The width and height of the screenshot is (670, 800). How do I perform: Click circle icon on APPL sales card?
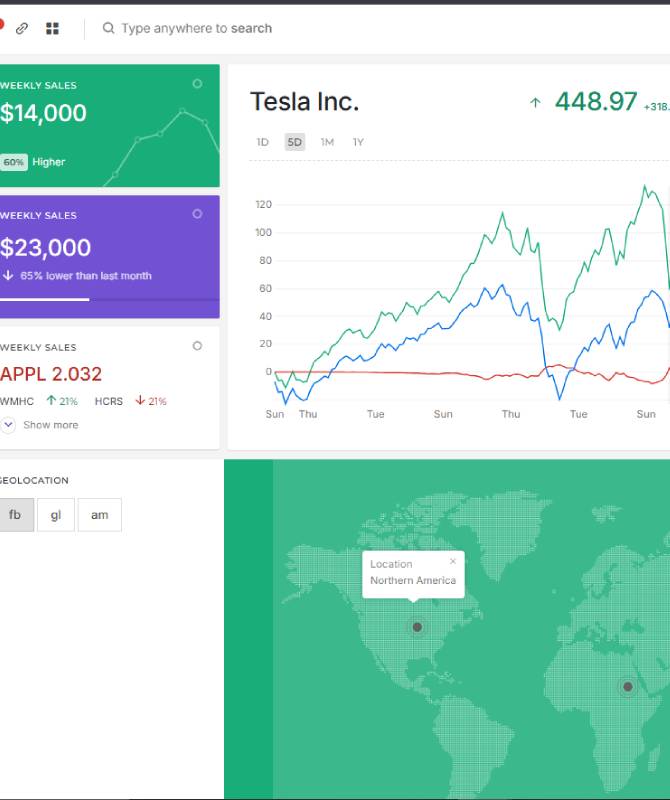tap(197, 346)
